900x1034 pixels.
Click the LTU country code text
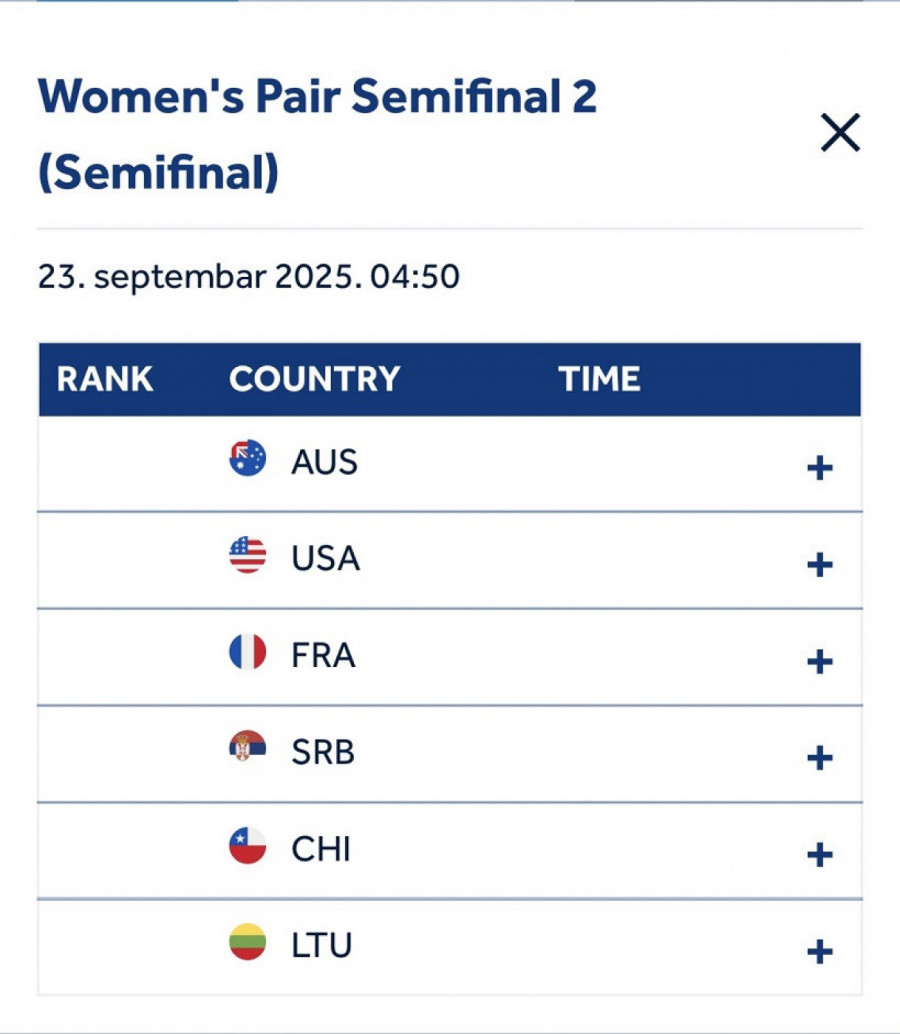click(322, 945)
